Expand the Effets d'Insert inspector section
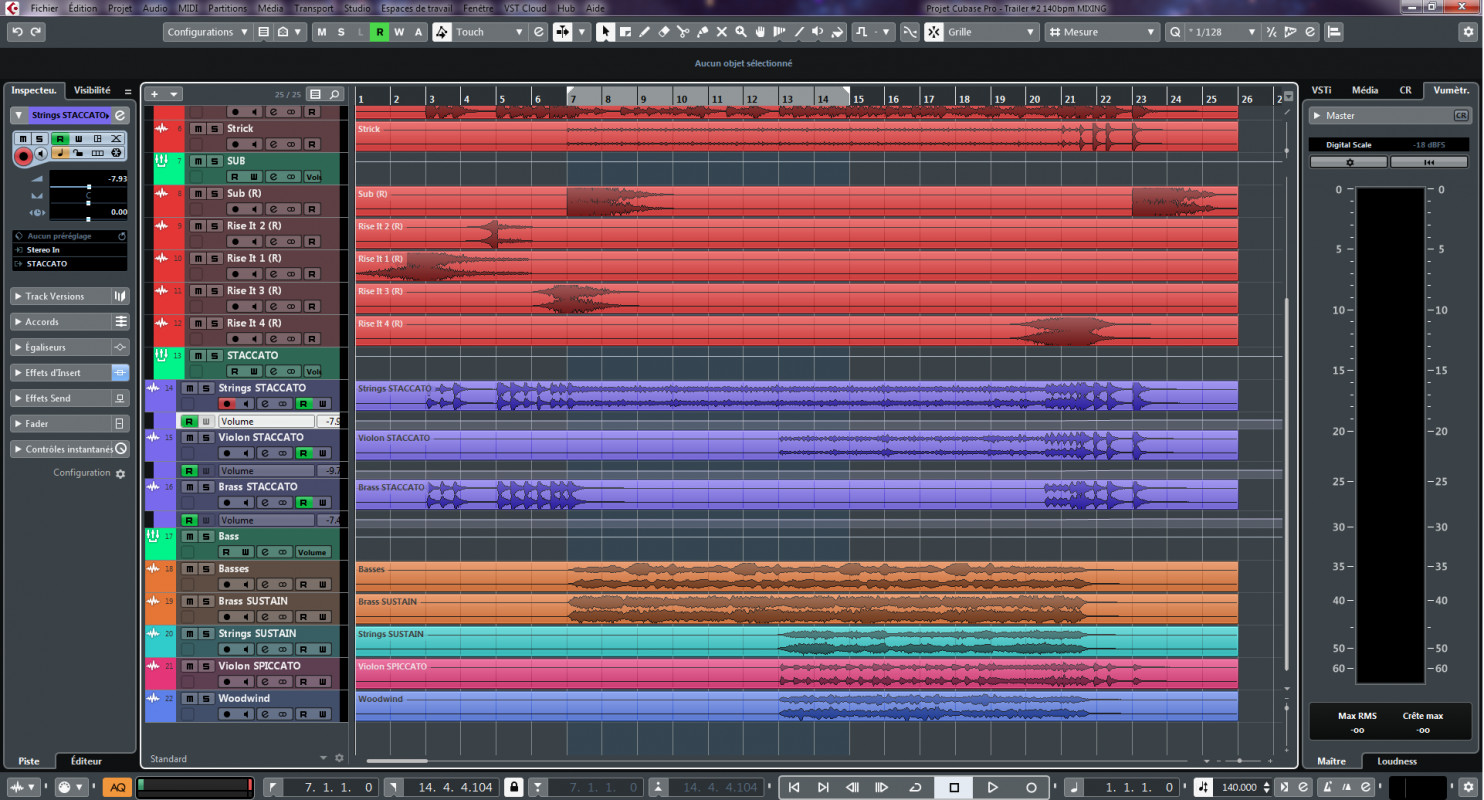Screen dimensions: 1484x800 (x=70, y=372)
